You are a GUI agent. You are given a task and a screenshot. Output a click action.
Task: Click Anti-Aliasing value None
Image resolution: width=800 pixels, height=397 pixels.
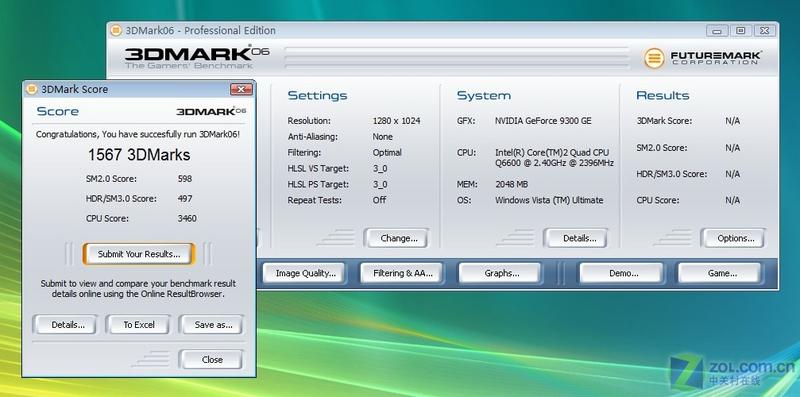pos(383,137)
